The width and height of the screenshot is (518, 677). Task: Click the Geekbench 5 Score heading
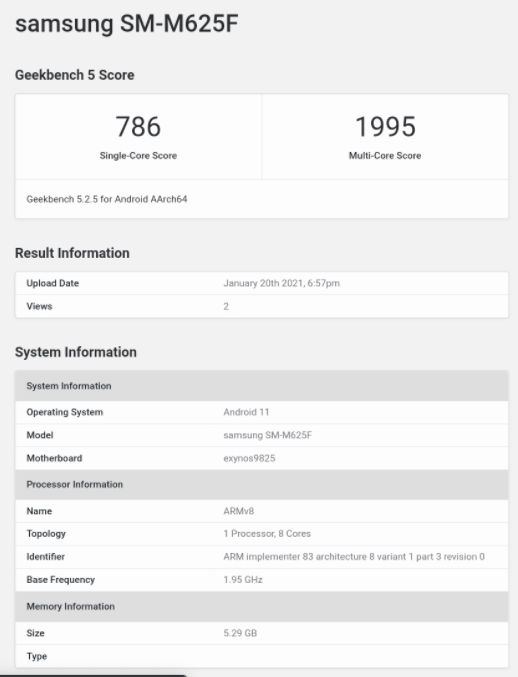point(75,75)
